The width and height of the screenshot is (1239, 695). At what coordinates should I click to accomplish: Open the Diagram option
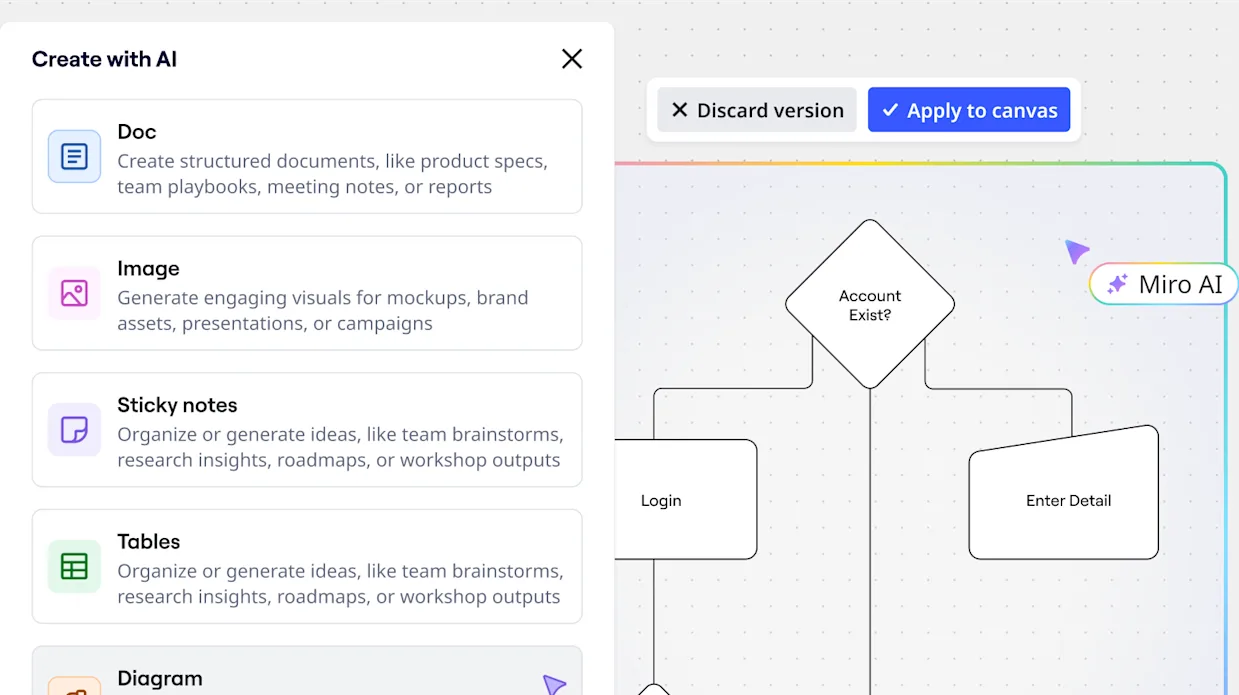click(x=307, y=671)
